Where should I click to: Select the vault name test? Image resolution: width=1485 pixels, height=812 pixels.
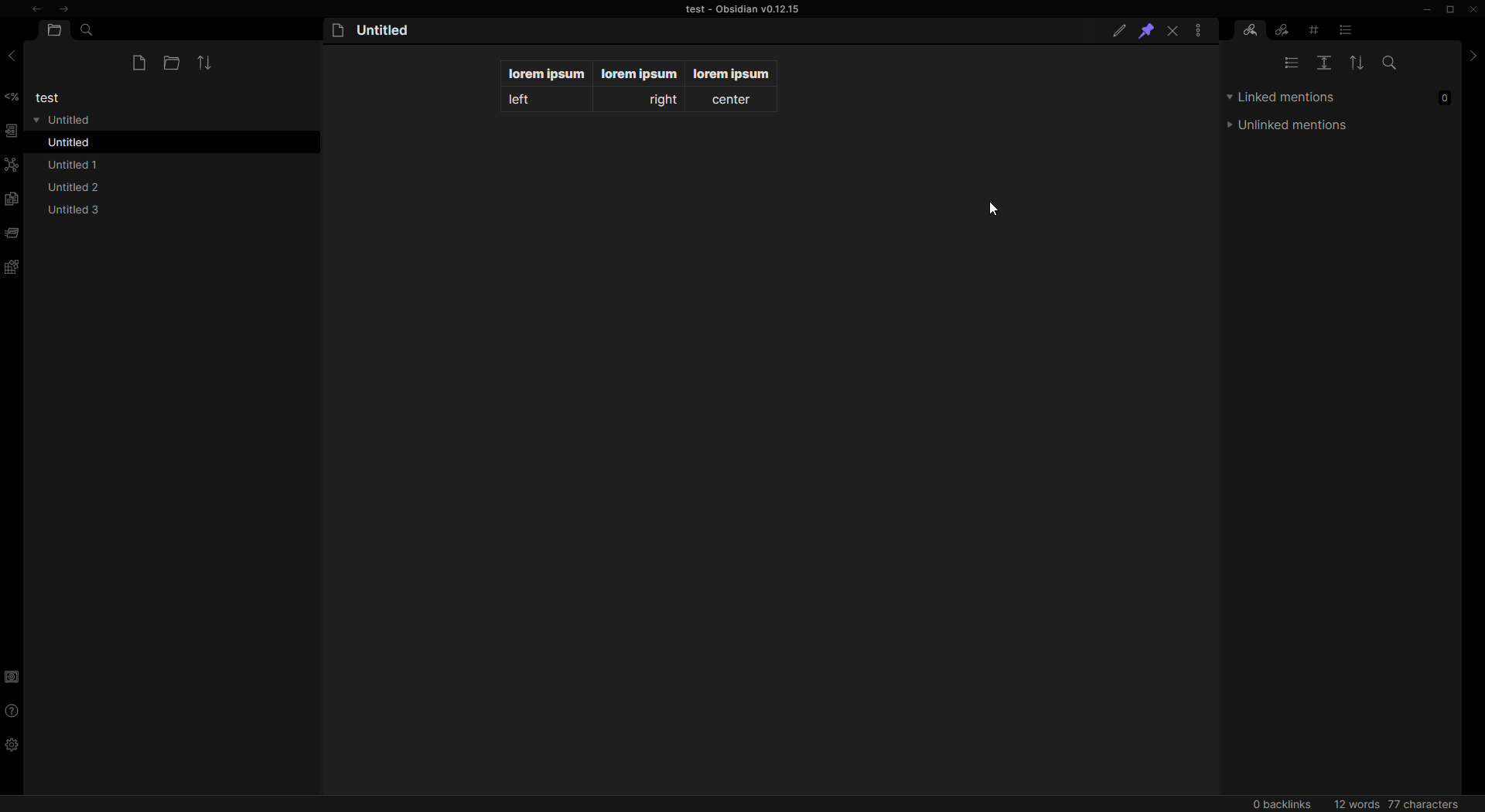point(47,98)
